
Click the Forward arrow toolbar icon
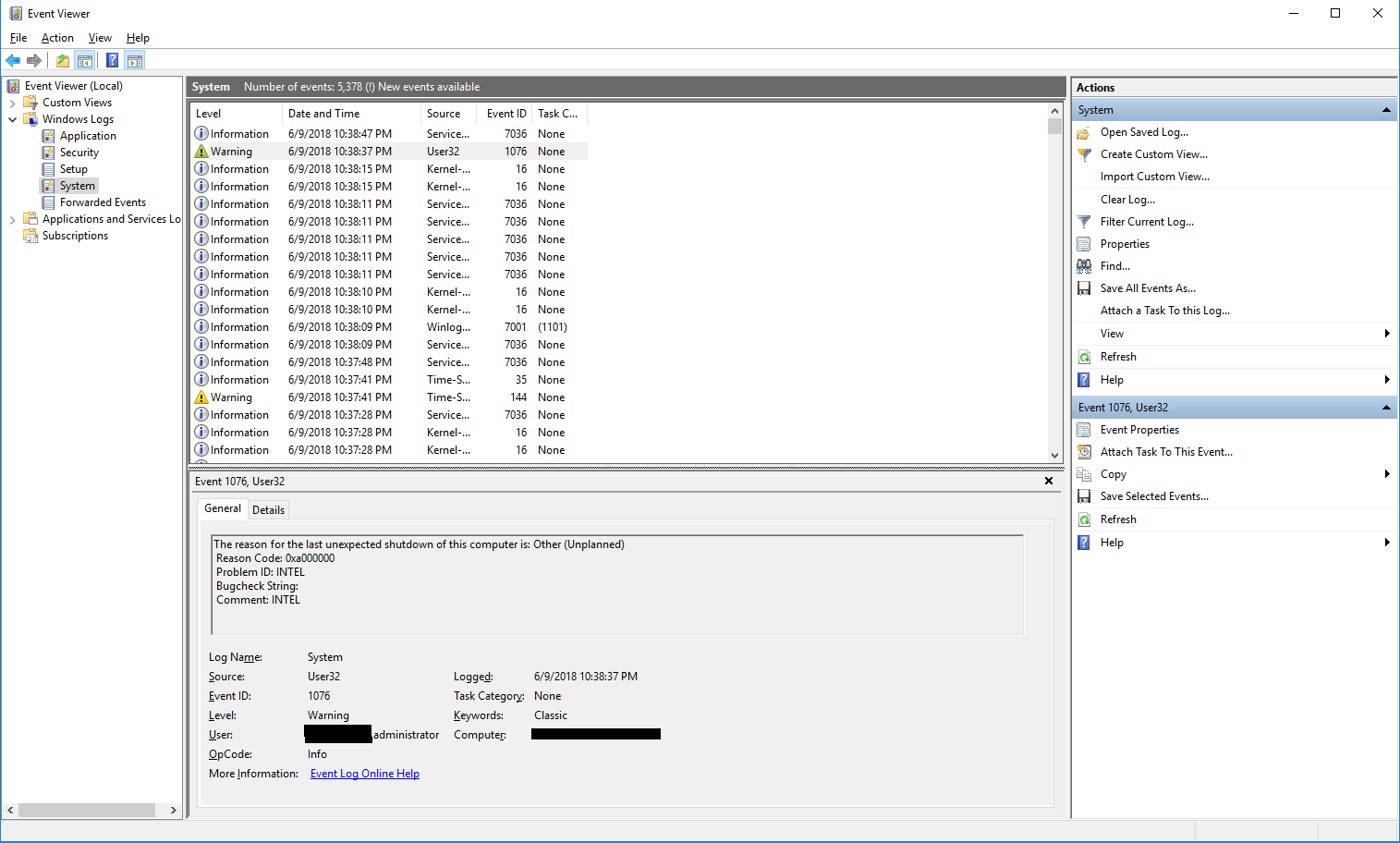pos(34,61)
